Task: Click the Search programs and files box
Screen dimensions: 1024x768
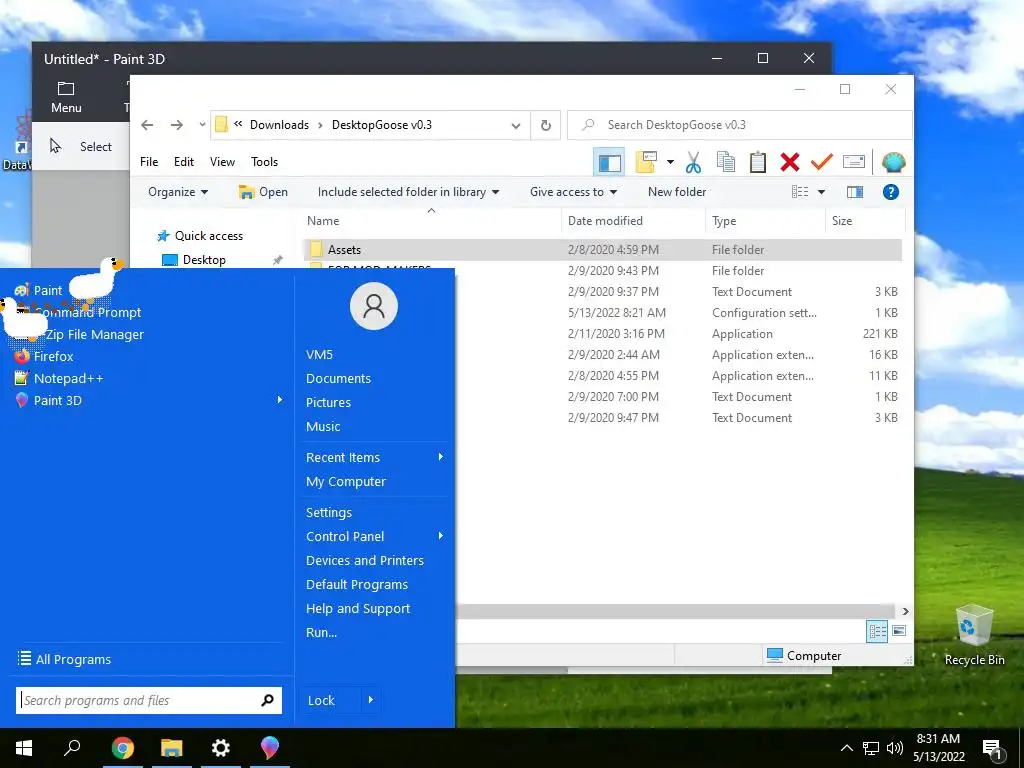Action: pyautogui.click(x=149, y=700)
